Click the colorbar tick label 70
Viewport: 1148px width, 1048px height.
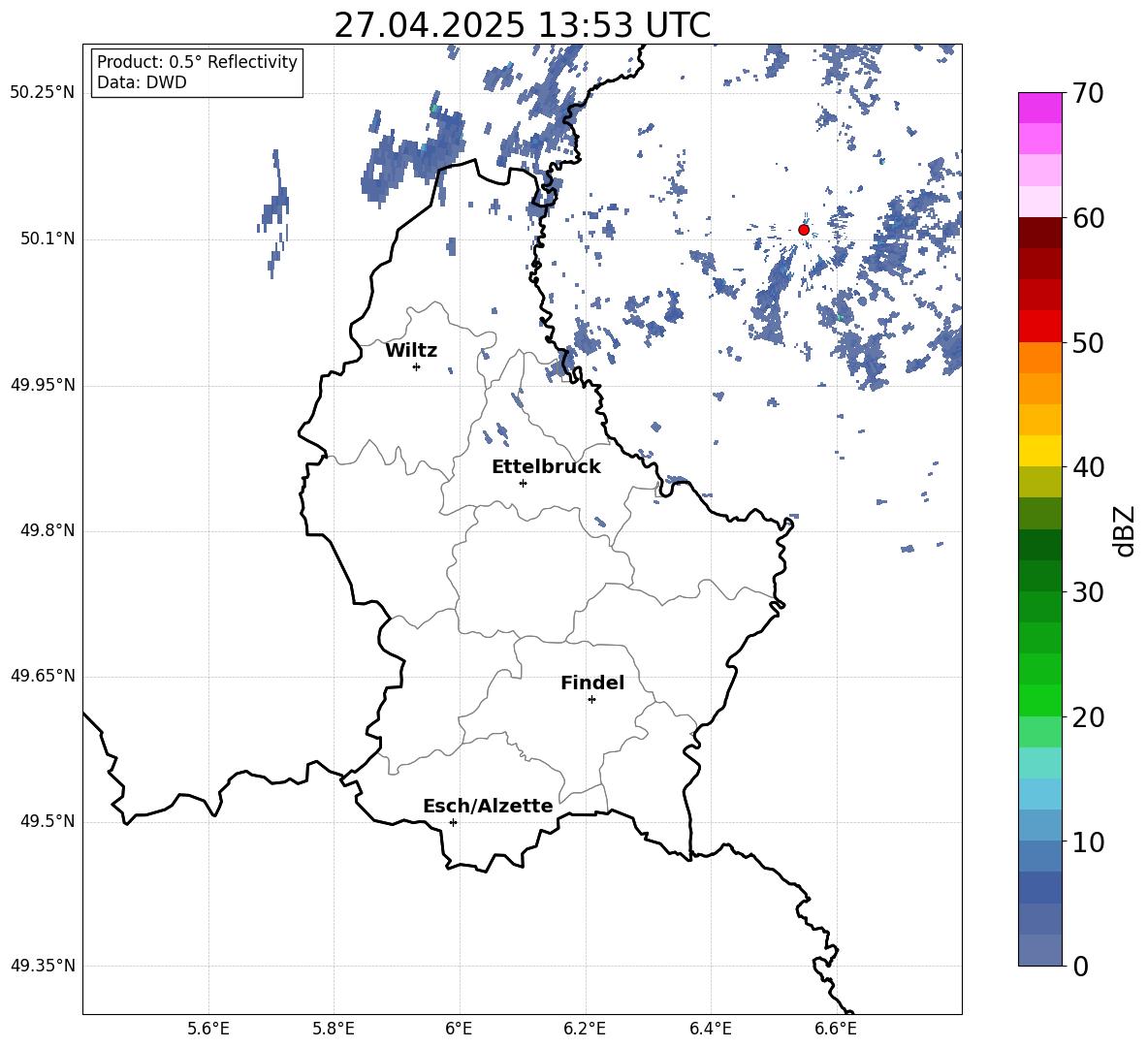1089,93
